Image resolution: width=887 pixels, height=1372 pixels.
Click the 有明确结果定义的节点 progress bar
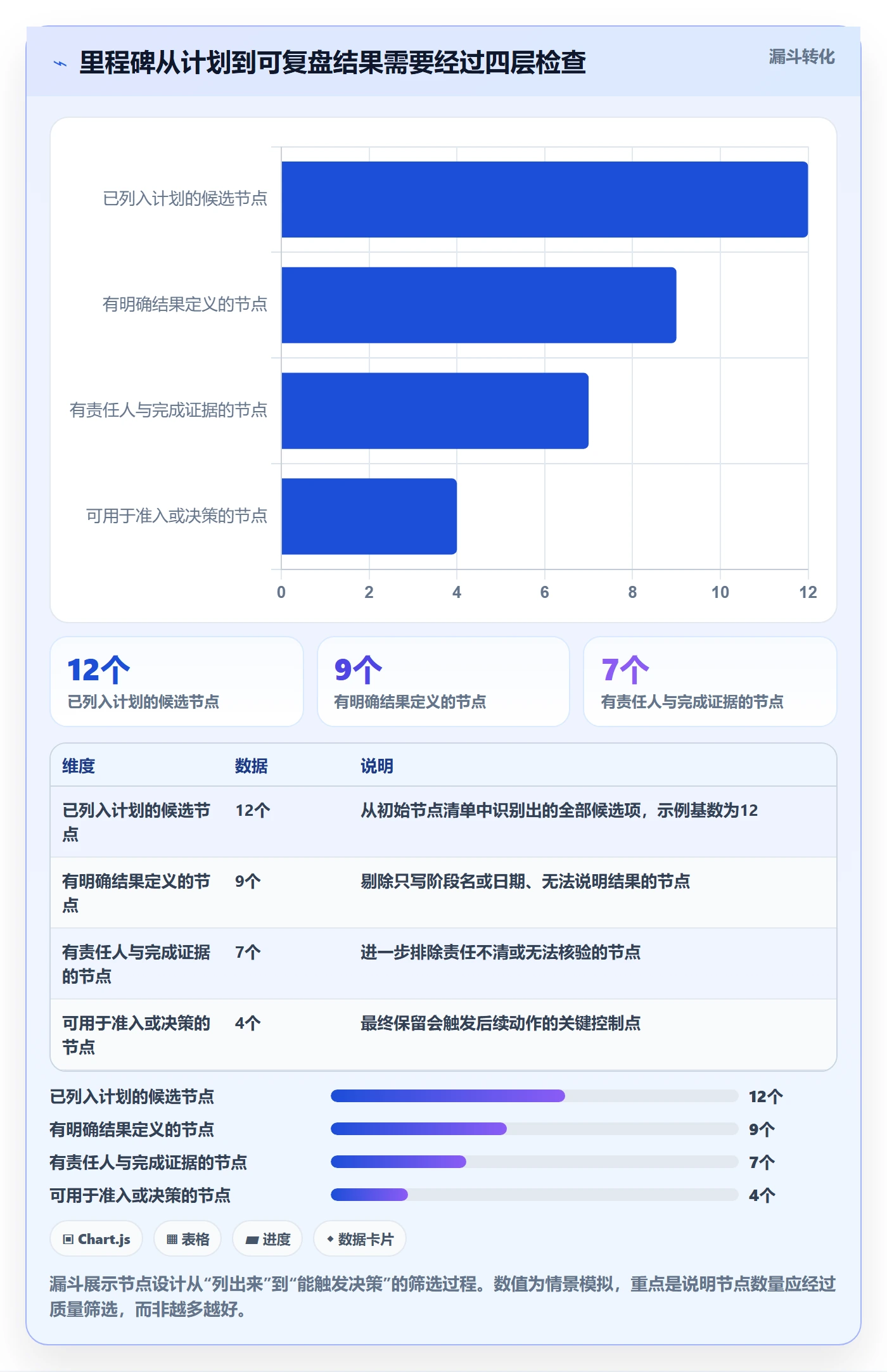coord(534,1129)
